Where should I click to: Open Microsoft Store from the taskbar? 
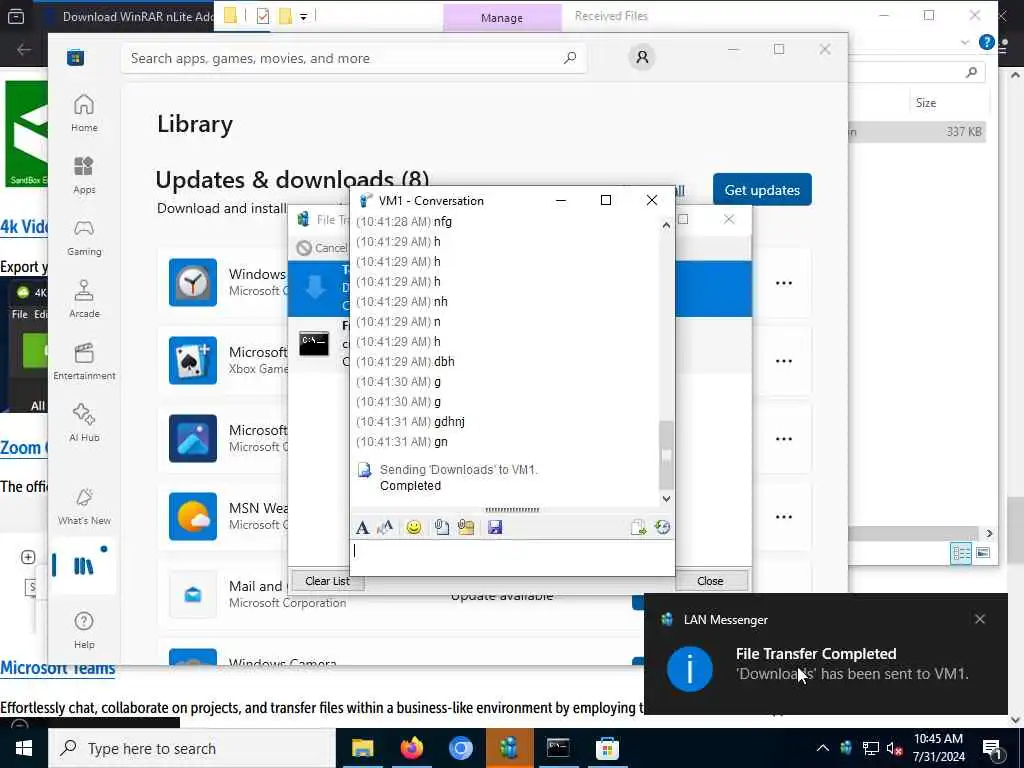607,748
